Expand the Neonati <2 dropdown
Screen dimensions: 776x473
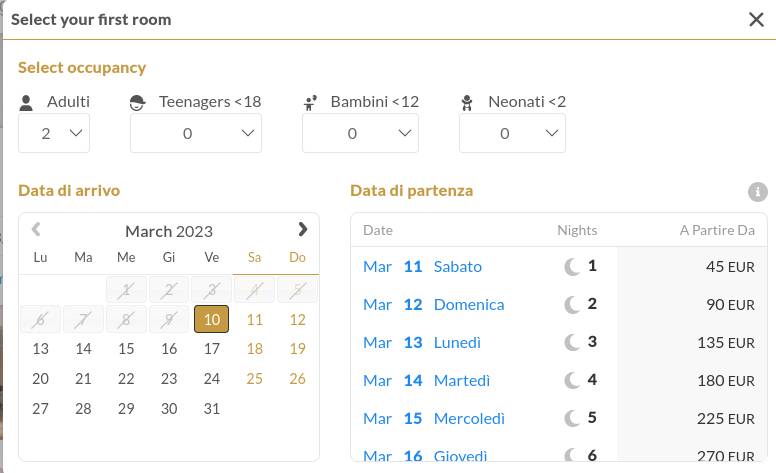pos(512,133)
